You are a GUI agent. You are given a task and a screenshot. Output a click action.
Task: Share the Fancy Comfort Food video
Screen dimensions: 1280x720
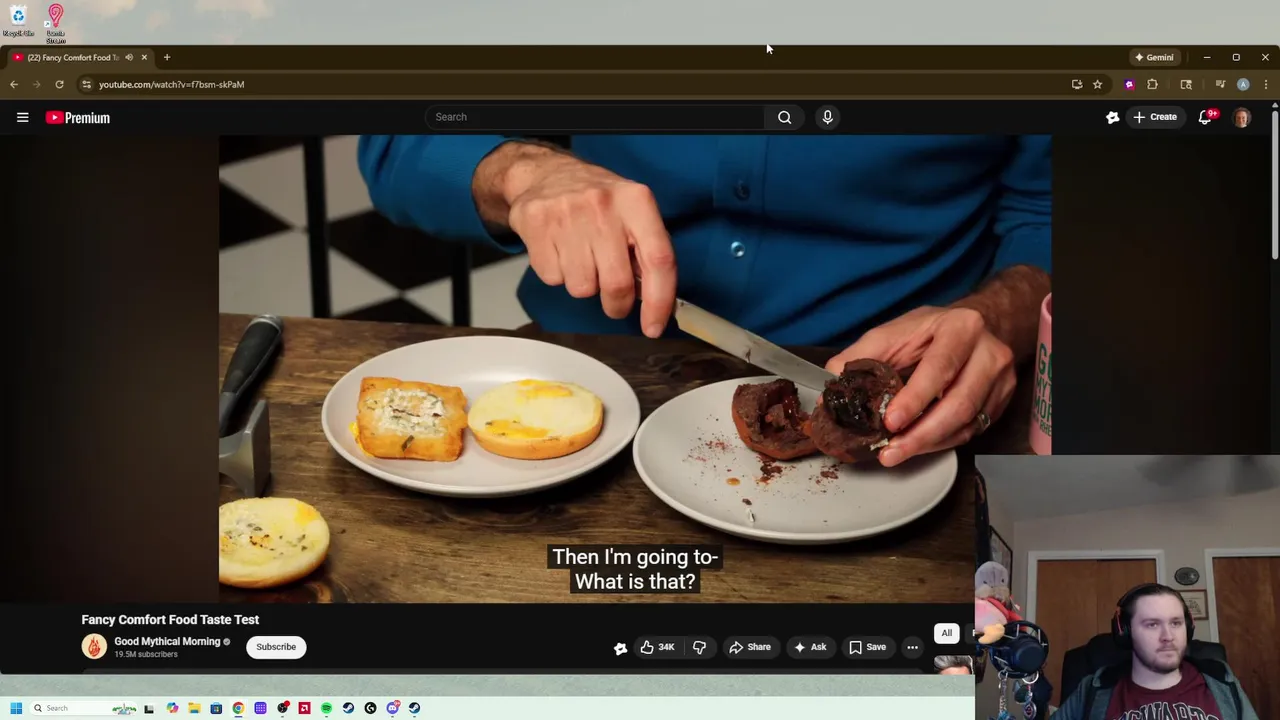[x=750, y=647]
